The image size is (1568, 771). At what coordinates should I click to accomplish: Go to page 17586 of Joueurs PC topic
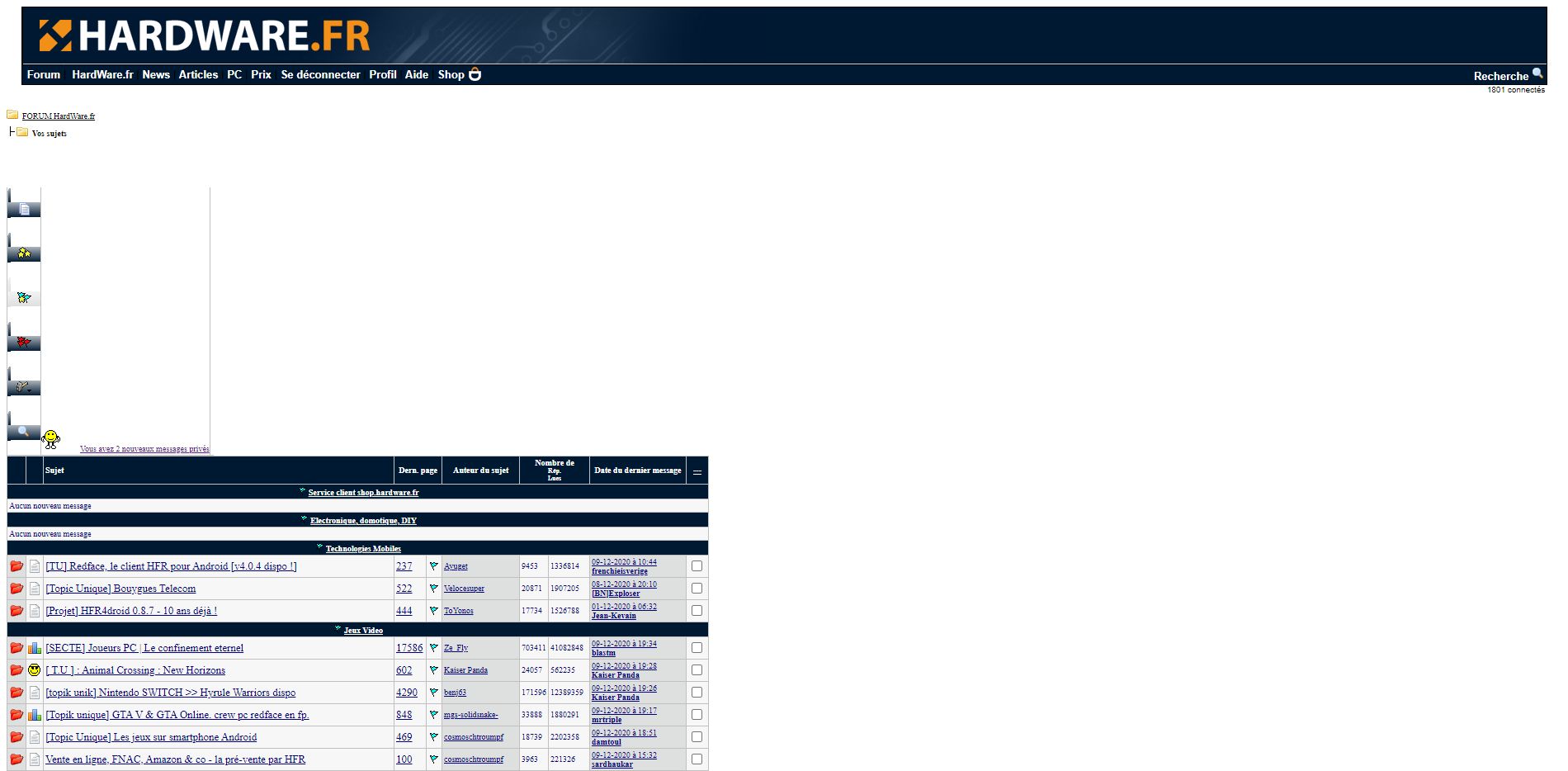(409, 648)
